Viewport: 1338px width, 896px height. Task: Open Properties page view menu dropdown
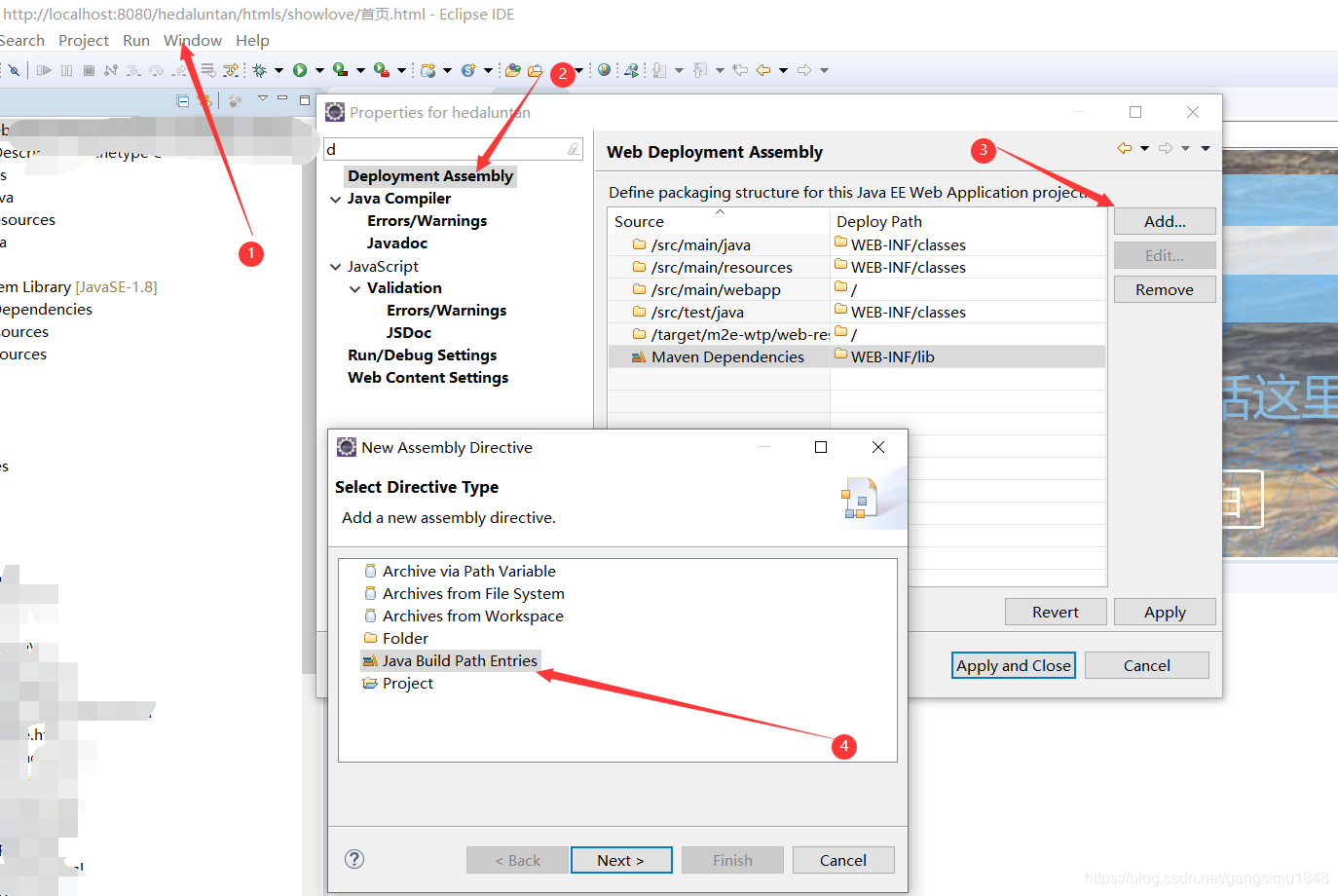(x=1206, y=148)
